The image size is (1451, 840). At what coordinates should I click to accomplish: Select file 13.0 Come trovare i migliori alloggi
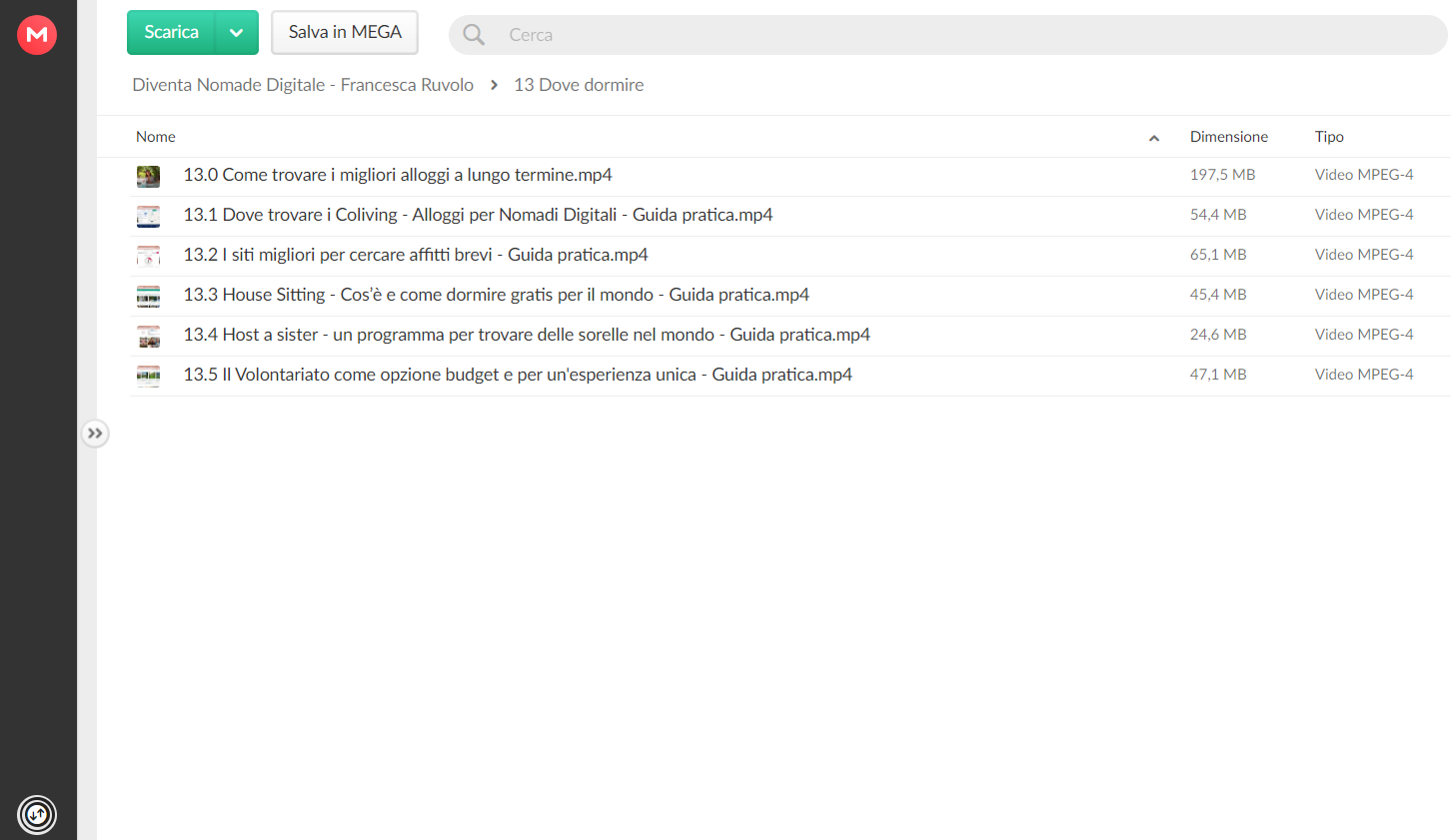[398, 175]
